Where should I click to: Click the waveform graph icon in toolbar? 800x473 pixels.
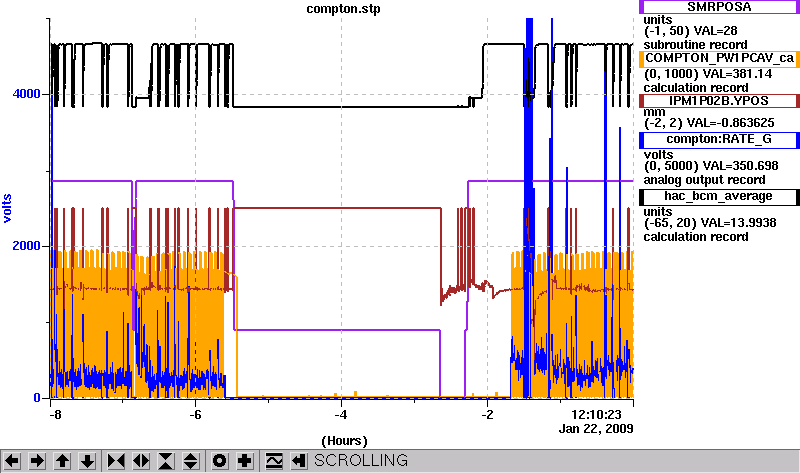[x=274, y=461]
